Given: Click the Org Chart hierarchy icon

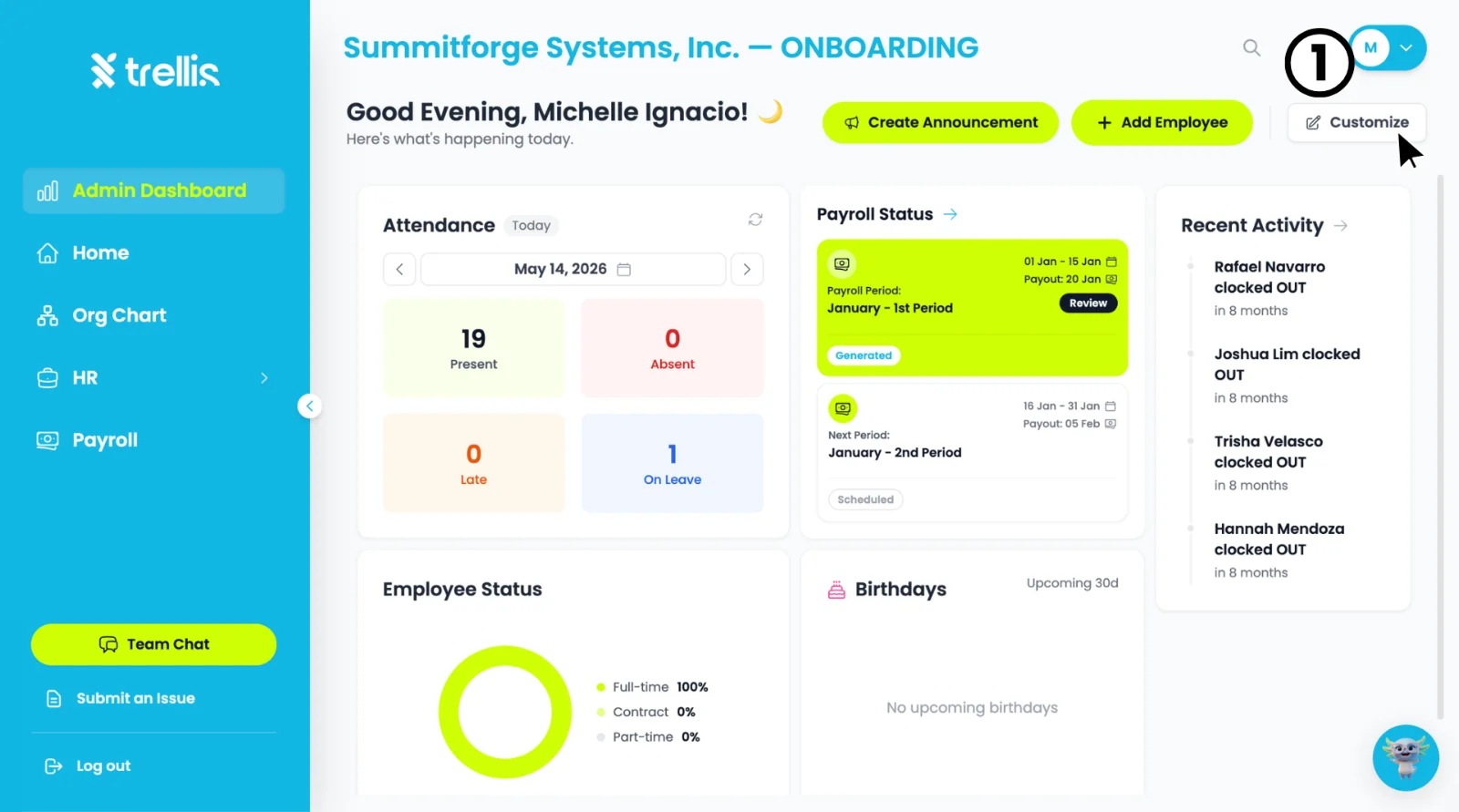Looking at the screenshot, I should [x=47, y=315].
